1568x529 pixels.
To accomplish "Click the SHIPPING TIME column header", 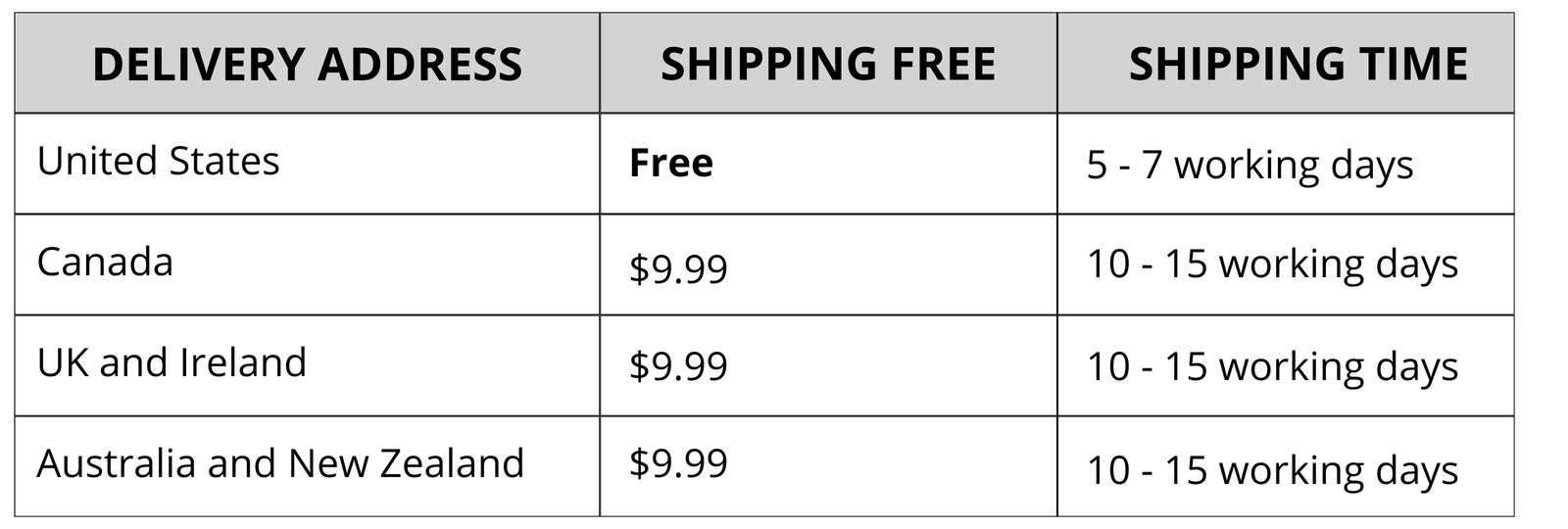I will click(x=1298, y=65).
